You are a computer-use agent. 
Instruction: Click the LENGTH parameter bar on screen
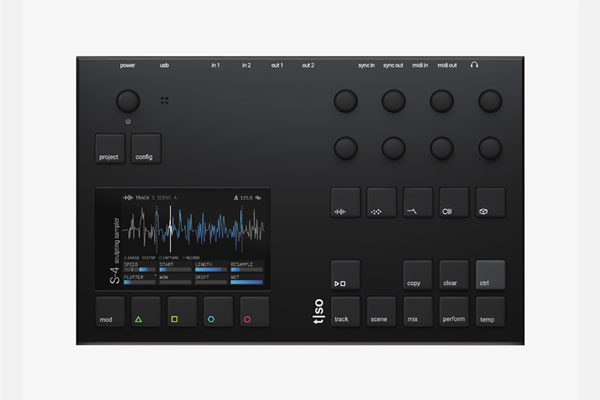click(x=211, y=269)
